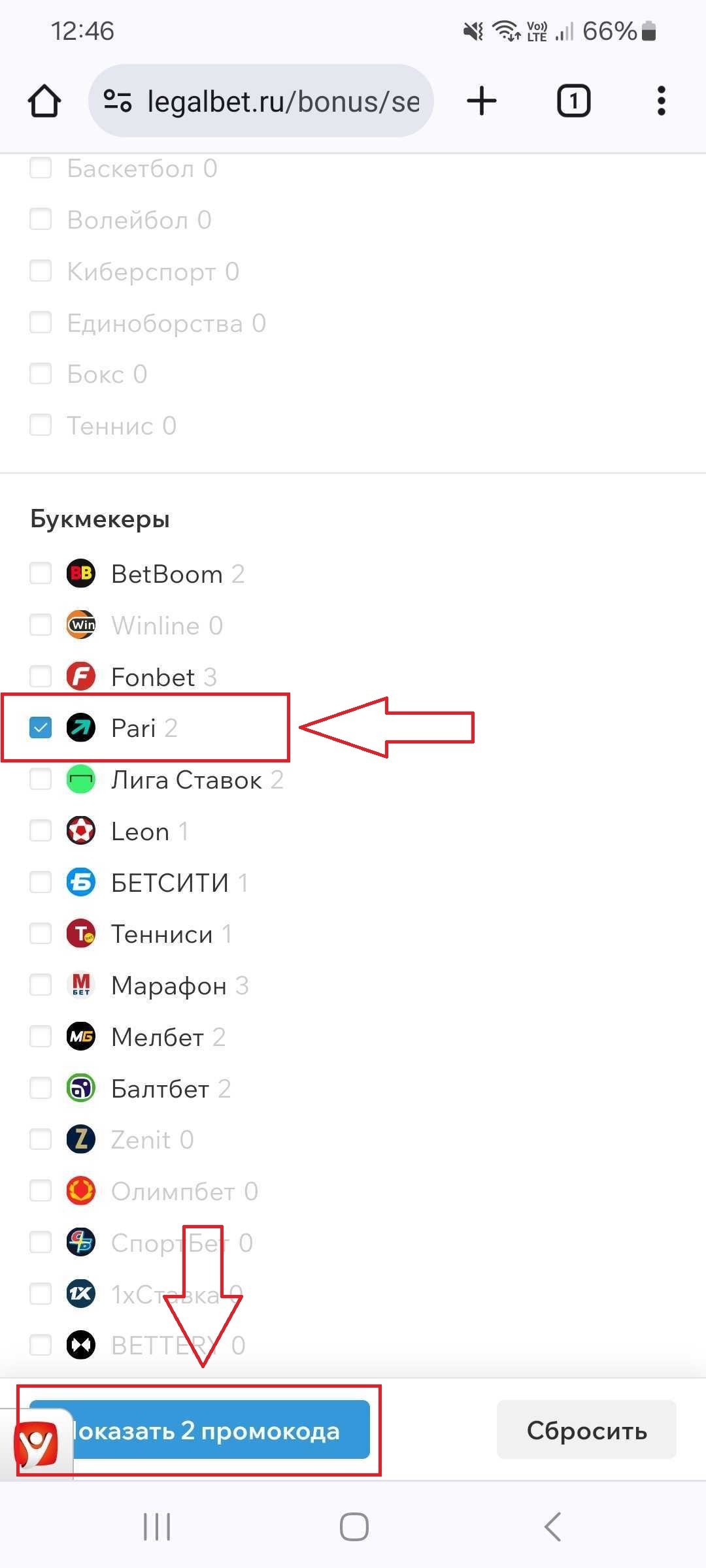706x1568 pixels.
Task: Tap the browser home icon
Action: 44,101
